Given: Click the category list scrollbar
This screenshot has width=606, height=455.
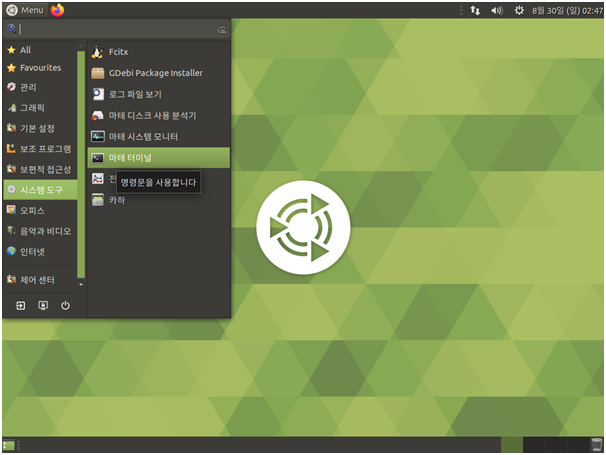Looking at the screenshot, I should [81, 164].
